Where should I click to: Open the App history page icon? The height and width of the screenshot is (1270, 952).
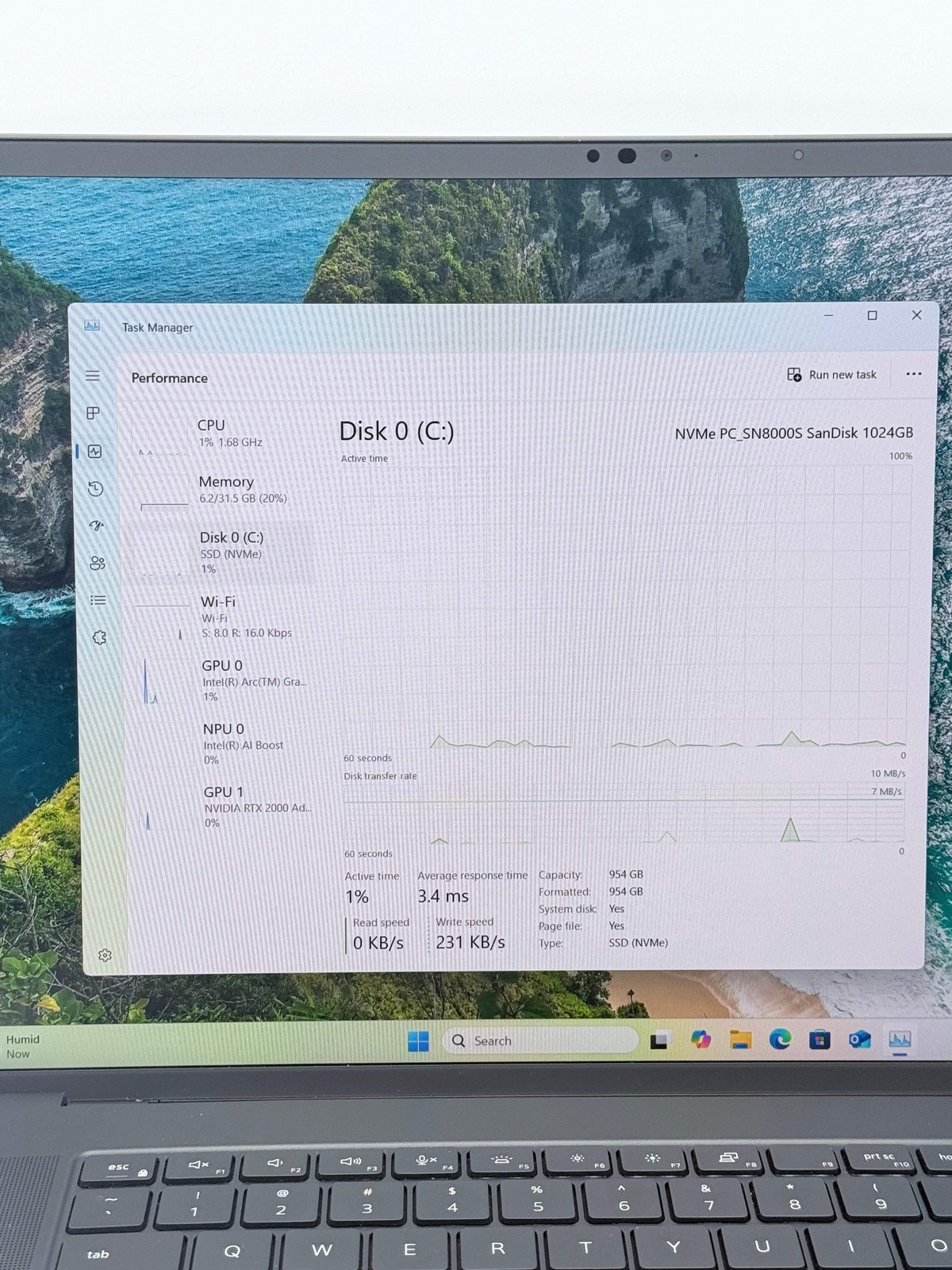coord(95,488)
